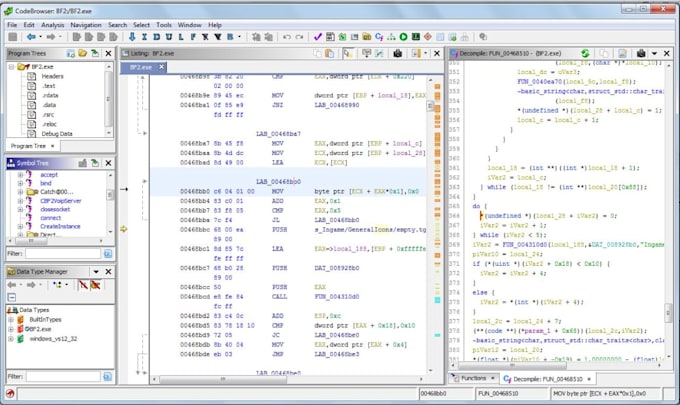This screenshot has height=405, width=680.
Task: Switch to the Functions tab at bottom
Action: (473, 379)
